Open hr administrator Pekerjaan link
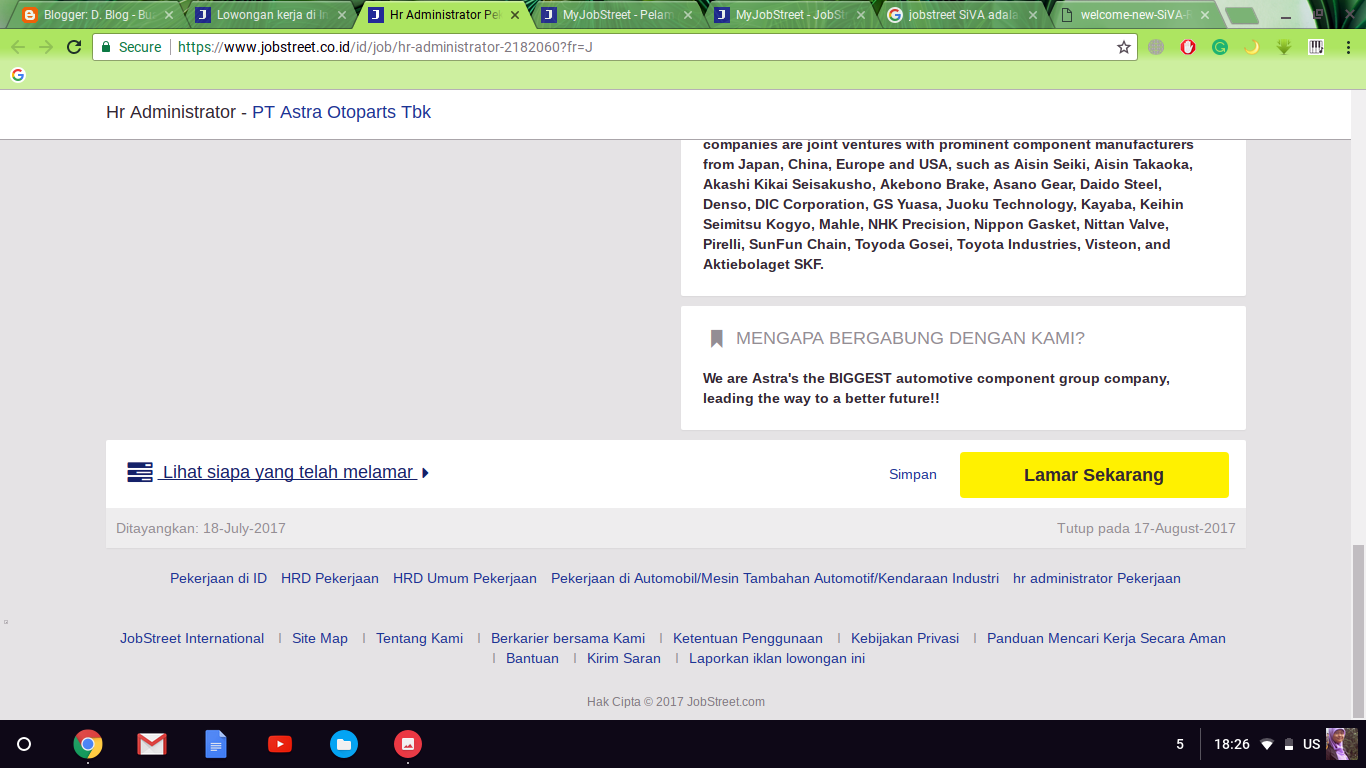 (1097, 578)
